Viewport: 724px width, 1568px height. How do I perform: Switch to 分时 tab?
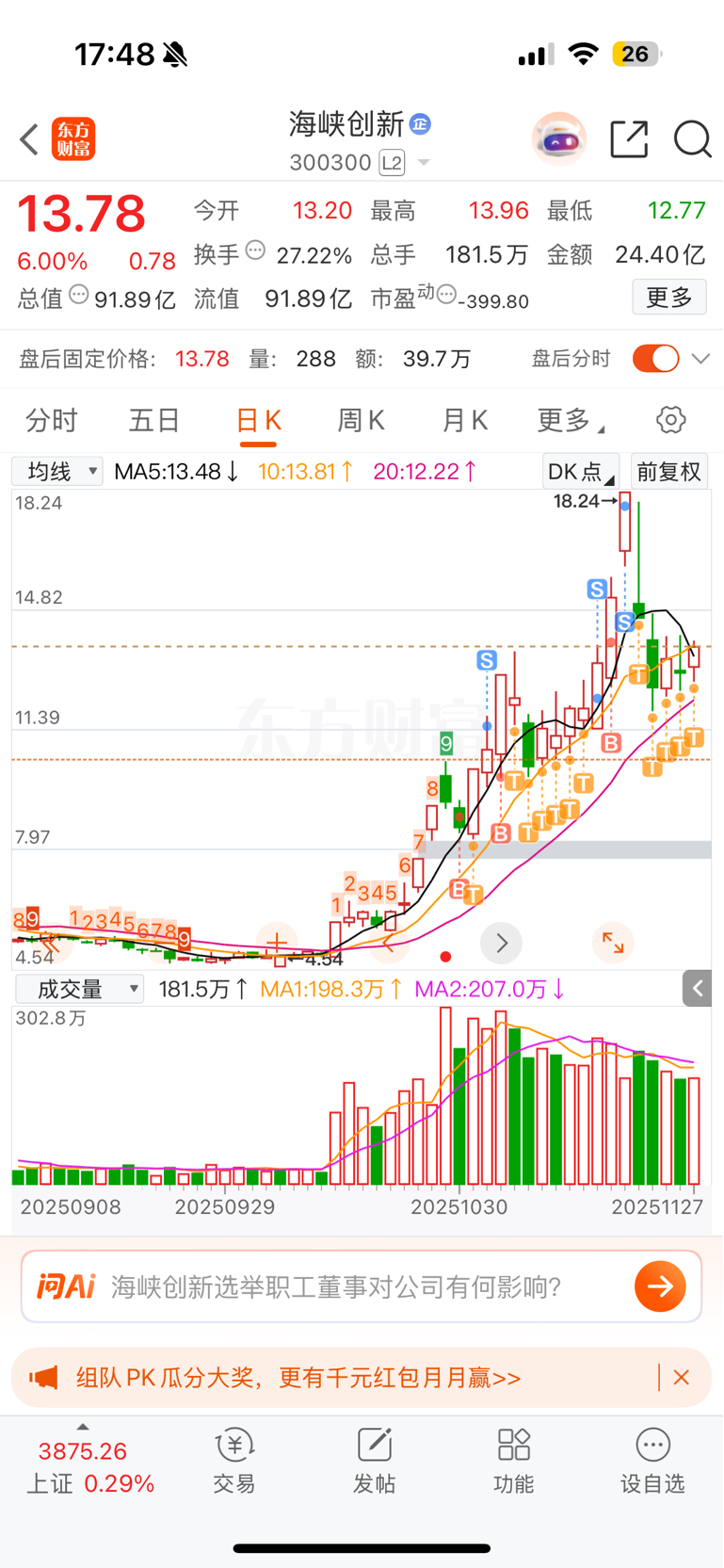(x=52, y=420)
